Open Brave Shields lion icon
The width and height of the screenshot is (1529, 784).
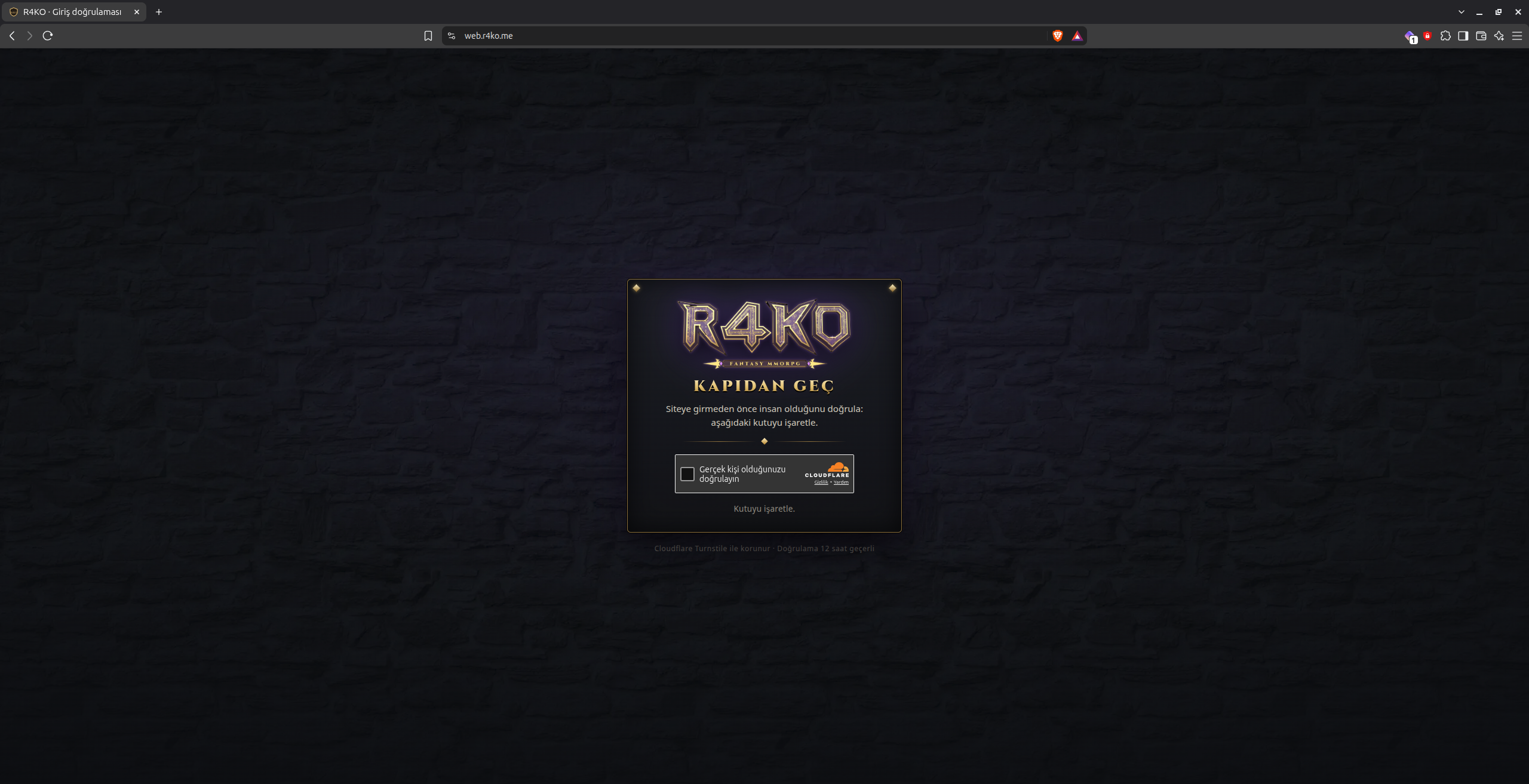(x=1058, y=36)
